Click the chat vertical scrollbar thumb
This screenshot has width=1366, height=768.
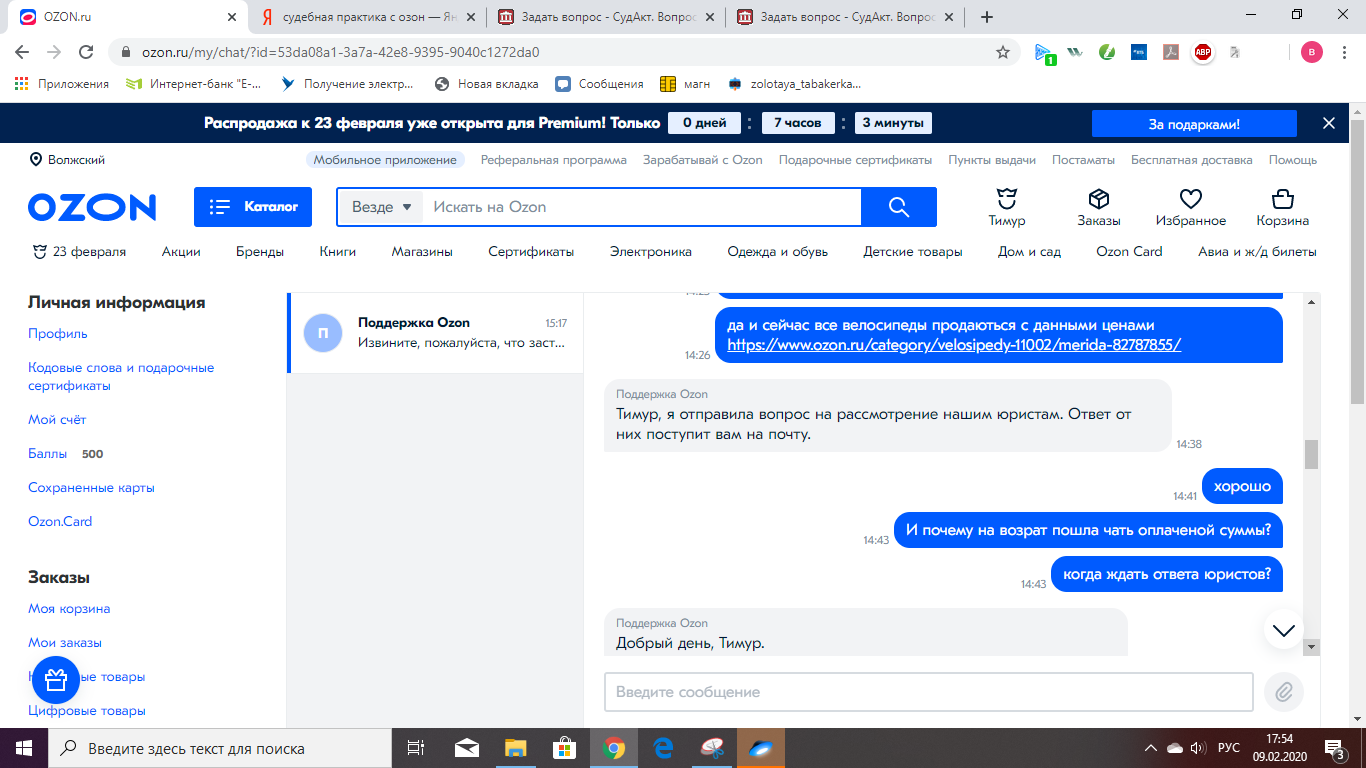(x=1311, y=454)
